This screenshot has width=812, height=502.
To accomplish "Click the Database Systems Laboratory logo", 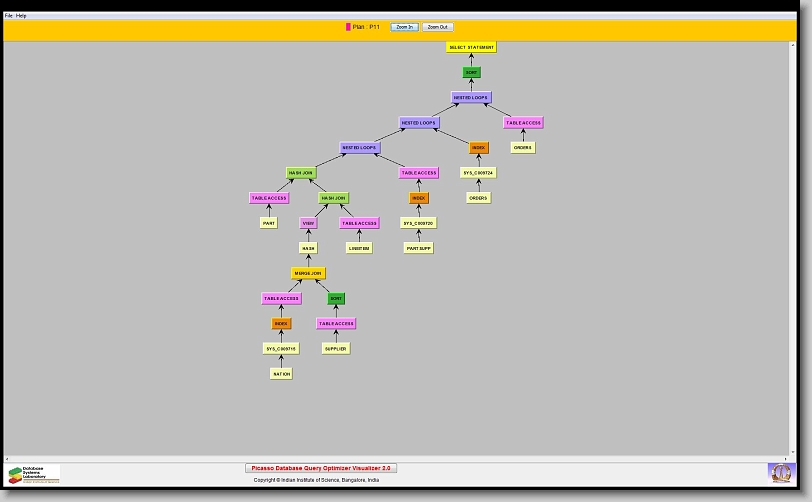I will point(34,474).
